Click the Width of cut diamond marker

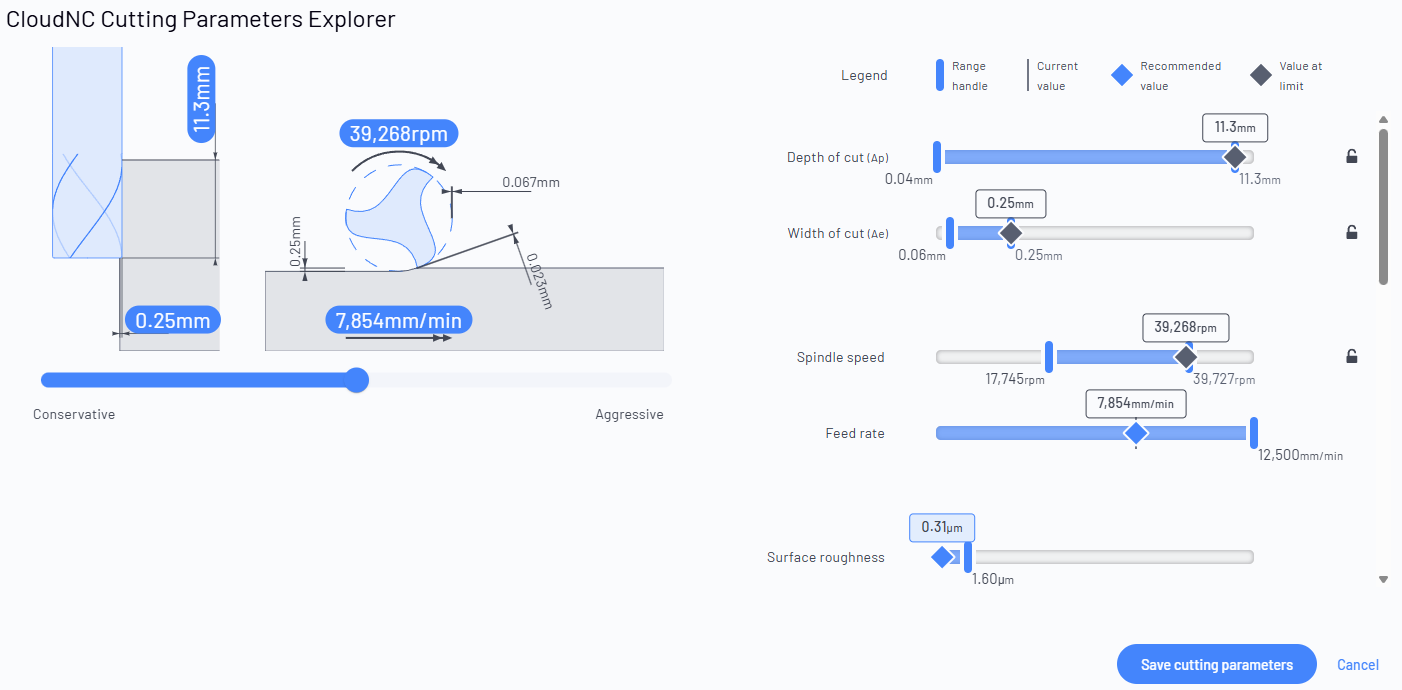pos(1011,233)
